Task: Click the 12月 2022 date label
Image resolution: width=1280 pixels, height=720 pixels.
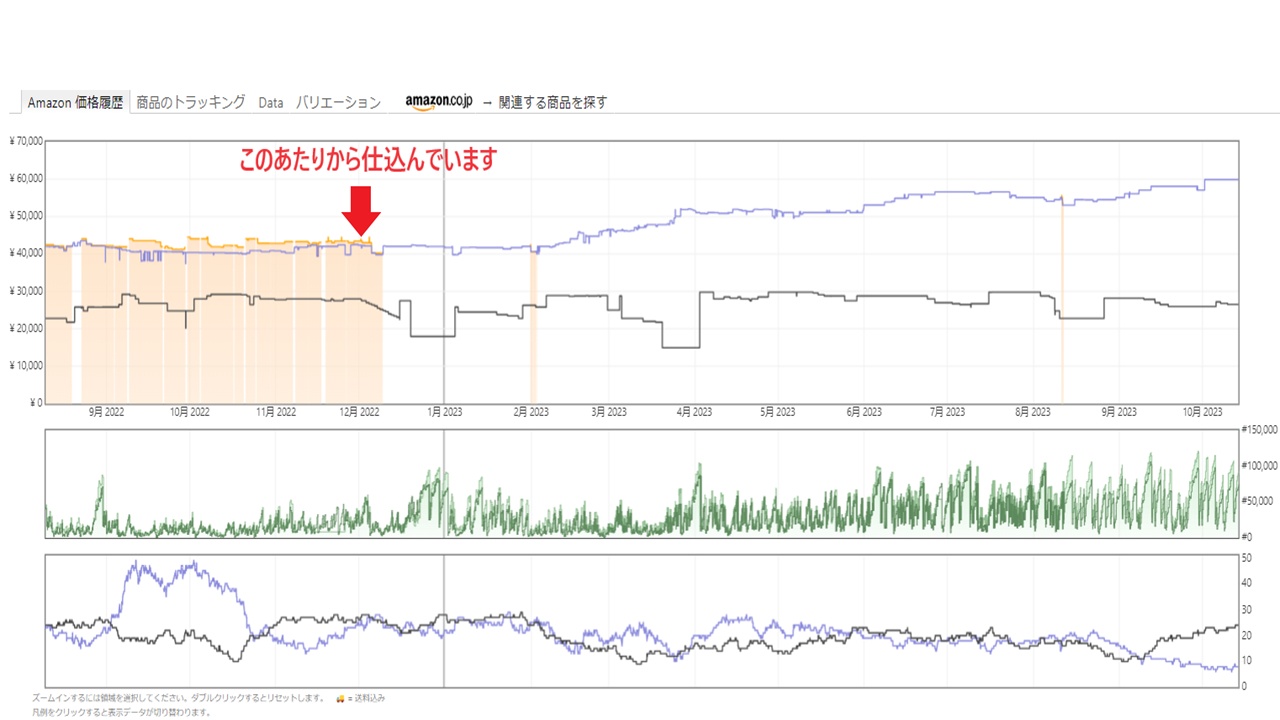Action: (x=360, y=412)
